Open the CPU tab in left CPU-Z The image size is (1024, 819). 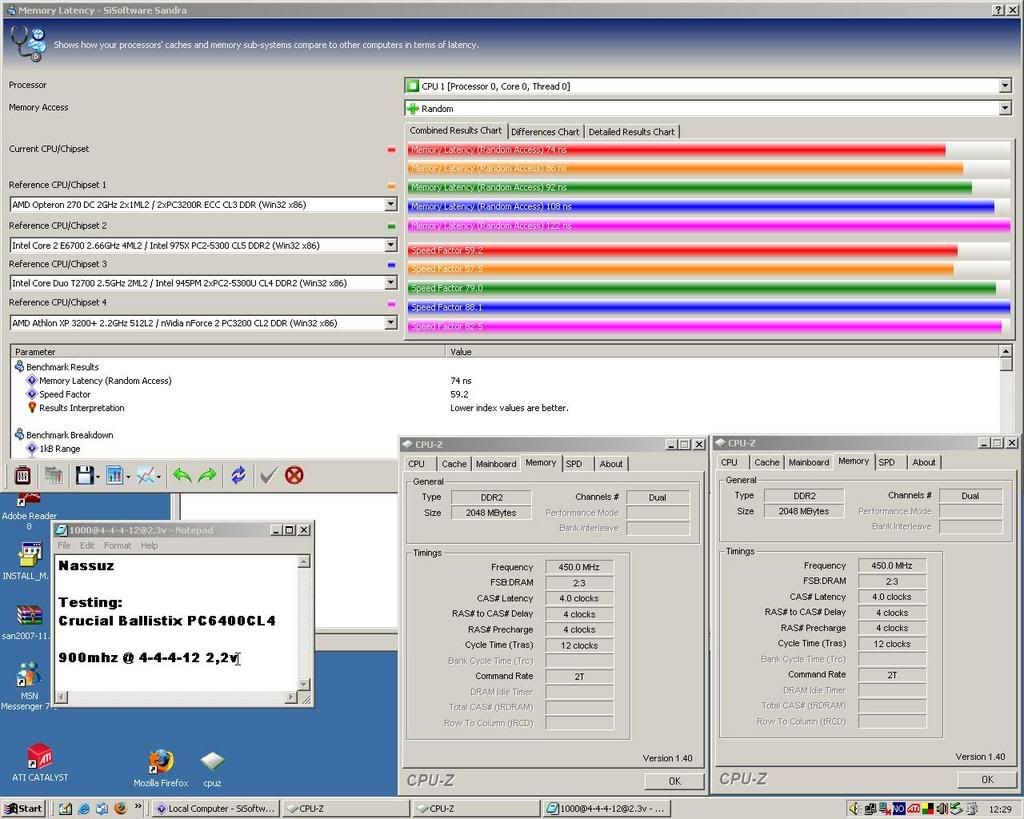click(x=416, y=464)
